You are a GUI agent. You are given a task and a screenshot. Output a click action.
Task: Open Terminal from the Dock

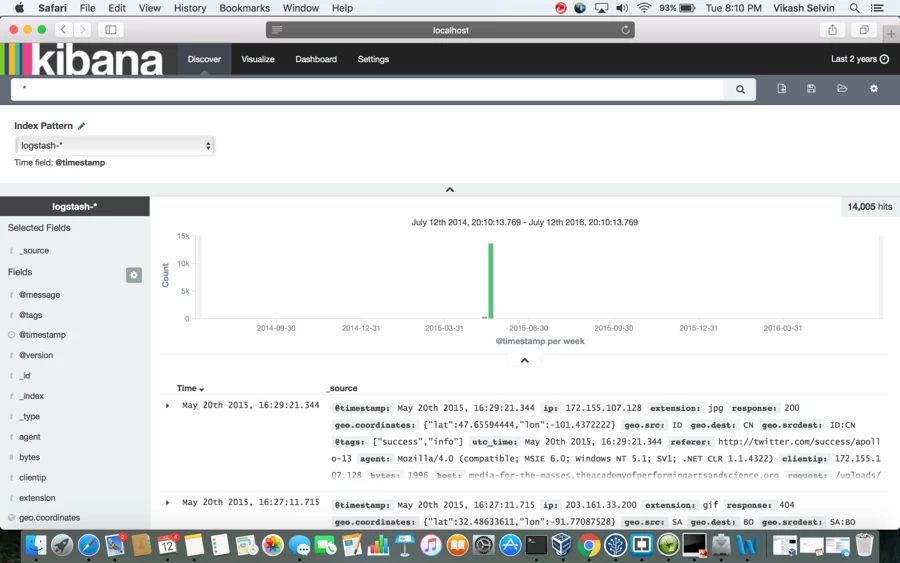point(536,545)
